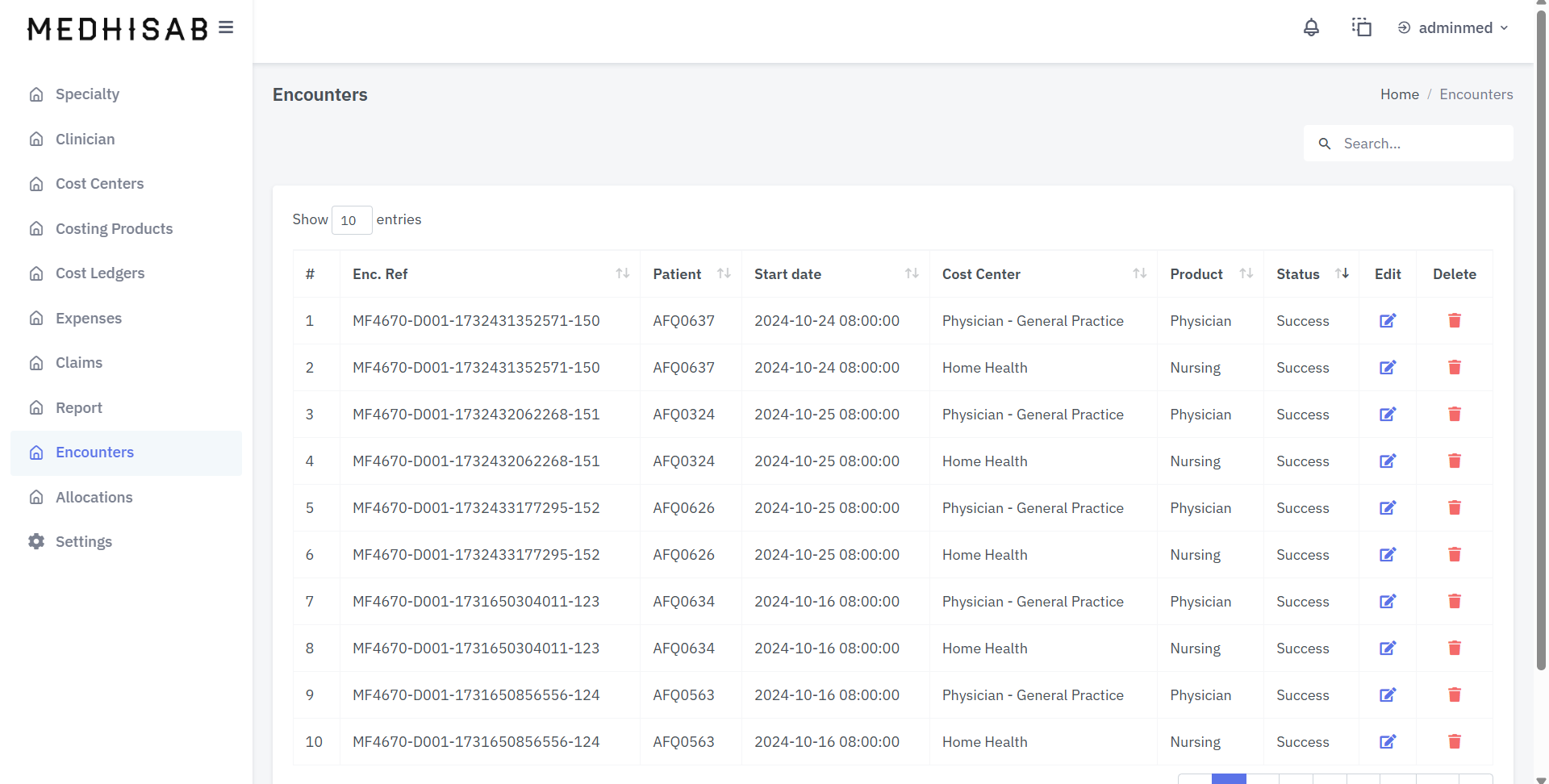Click trash icon for row 4
This screenshot has width=1549, height=784.
(x=1454, y=461)
